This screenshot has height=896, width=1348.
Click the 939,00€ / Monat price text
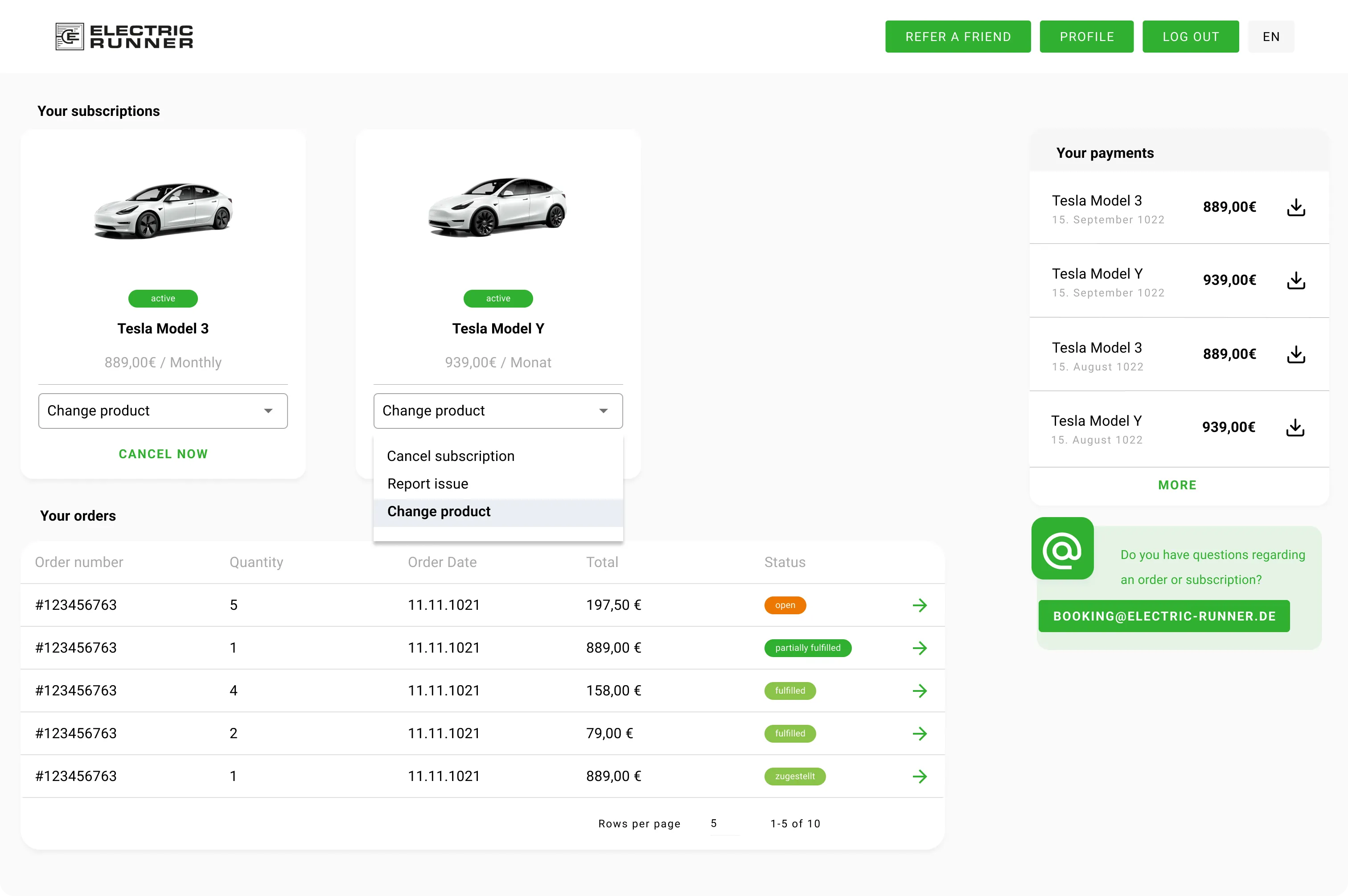coord(498,363)
